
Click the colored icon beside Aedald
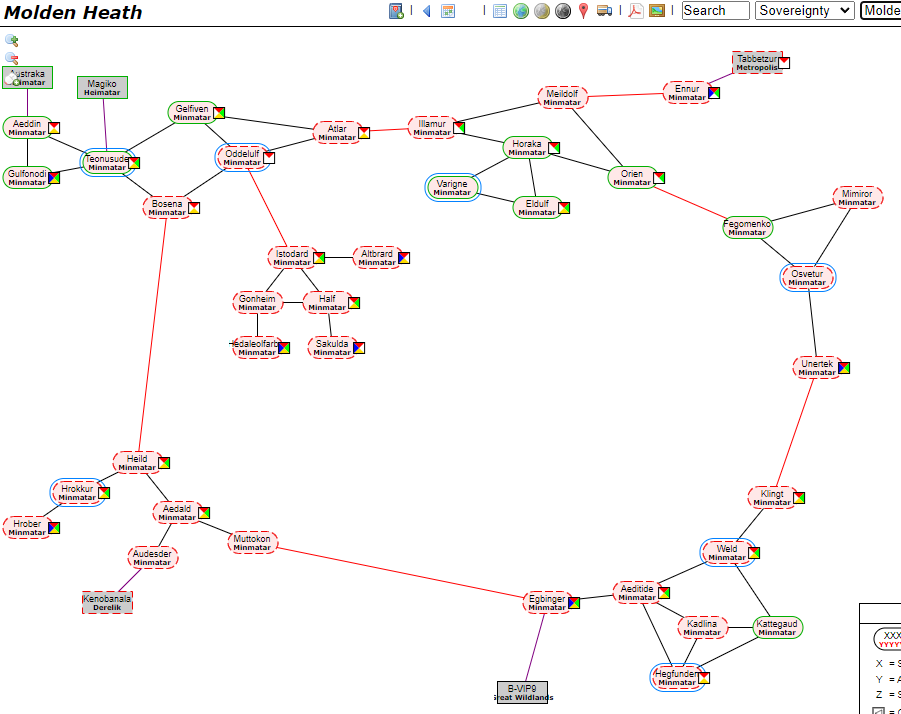tap(204, 512)
